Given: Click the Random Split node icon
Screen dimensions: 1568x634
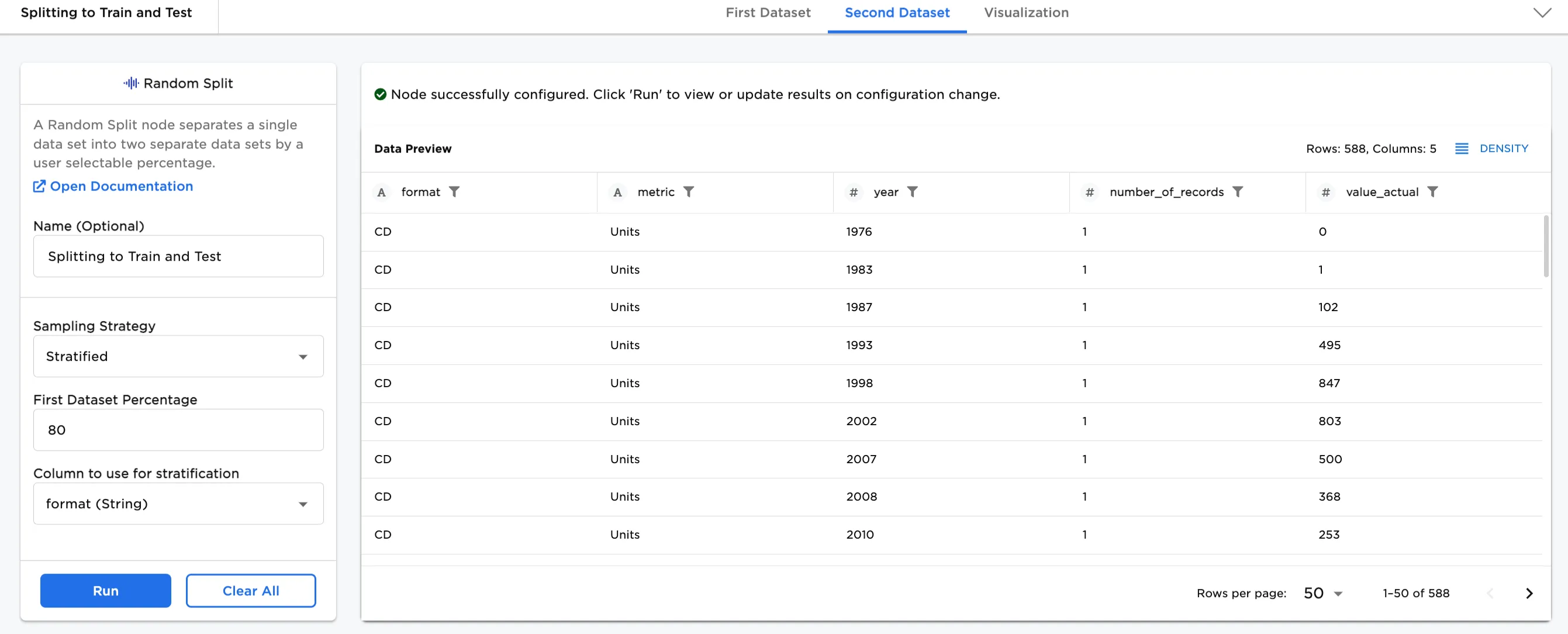Looking at the screenshot, I should [x=131, y=84].
